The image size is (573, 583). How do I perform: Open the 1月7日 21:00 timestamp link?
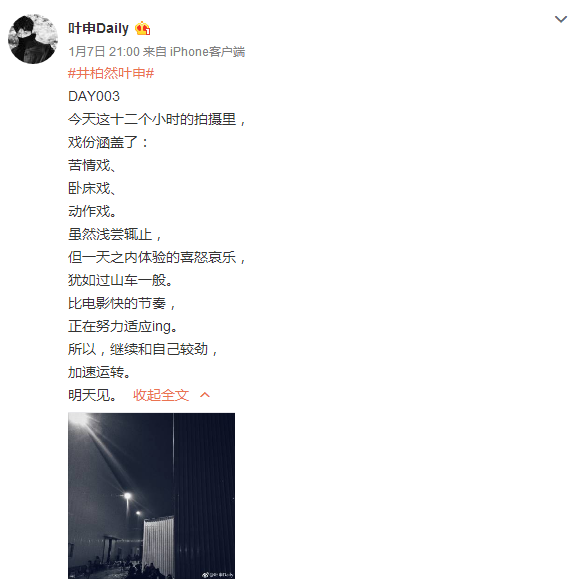[x=104, y=51]
